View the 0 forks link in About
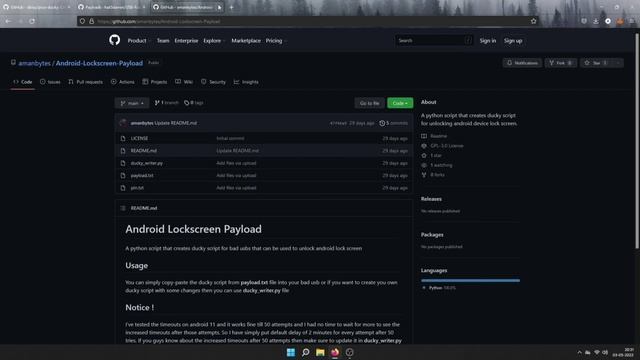 pos(433,175)
